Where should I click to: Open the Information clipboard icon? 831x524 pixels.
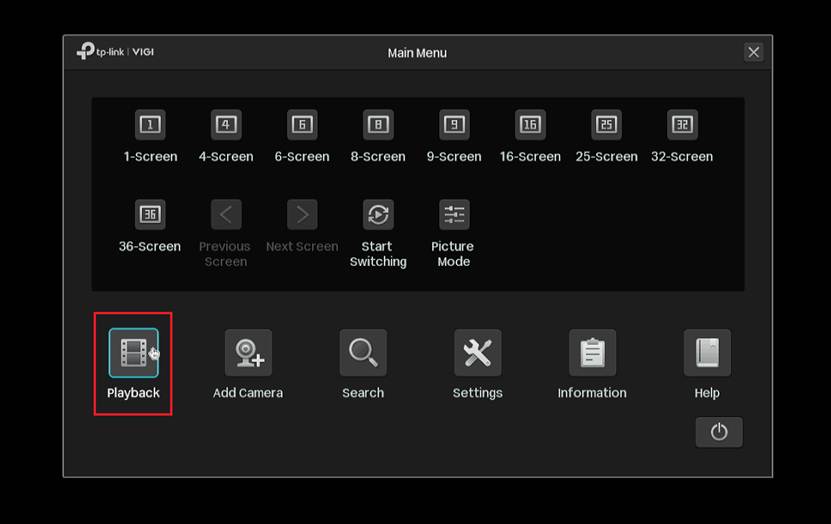point(593,353)
